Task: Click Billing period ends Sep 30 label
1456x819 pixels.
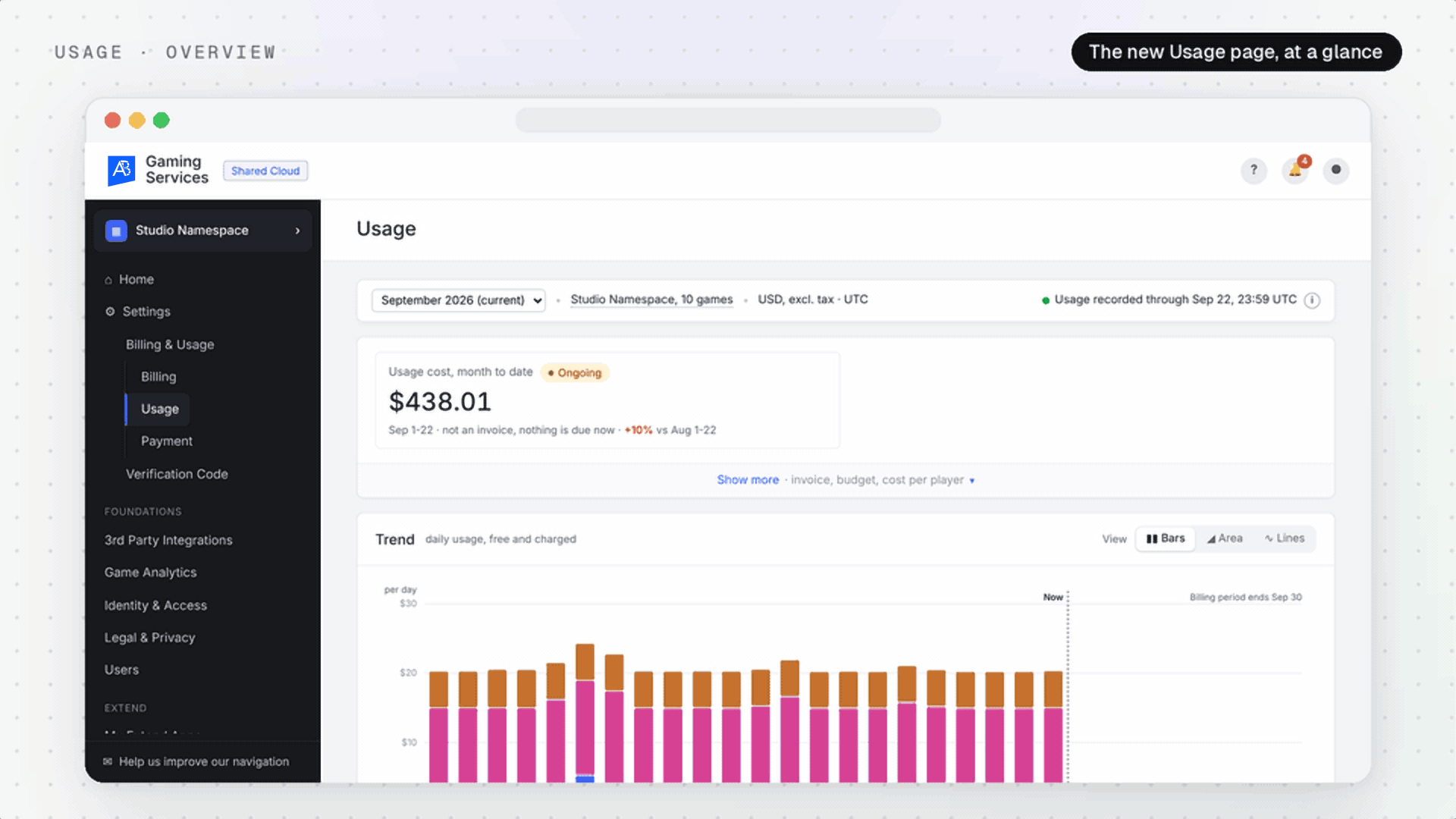Action: click(1246, 598)
